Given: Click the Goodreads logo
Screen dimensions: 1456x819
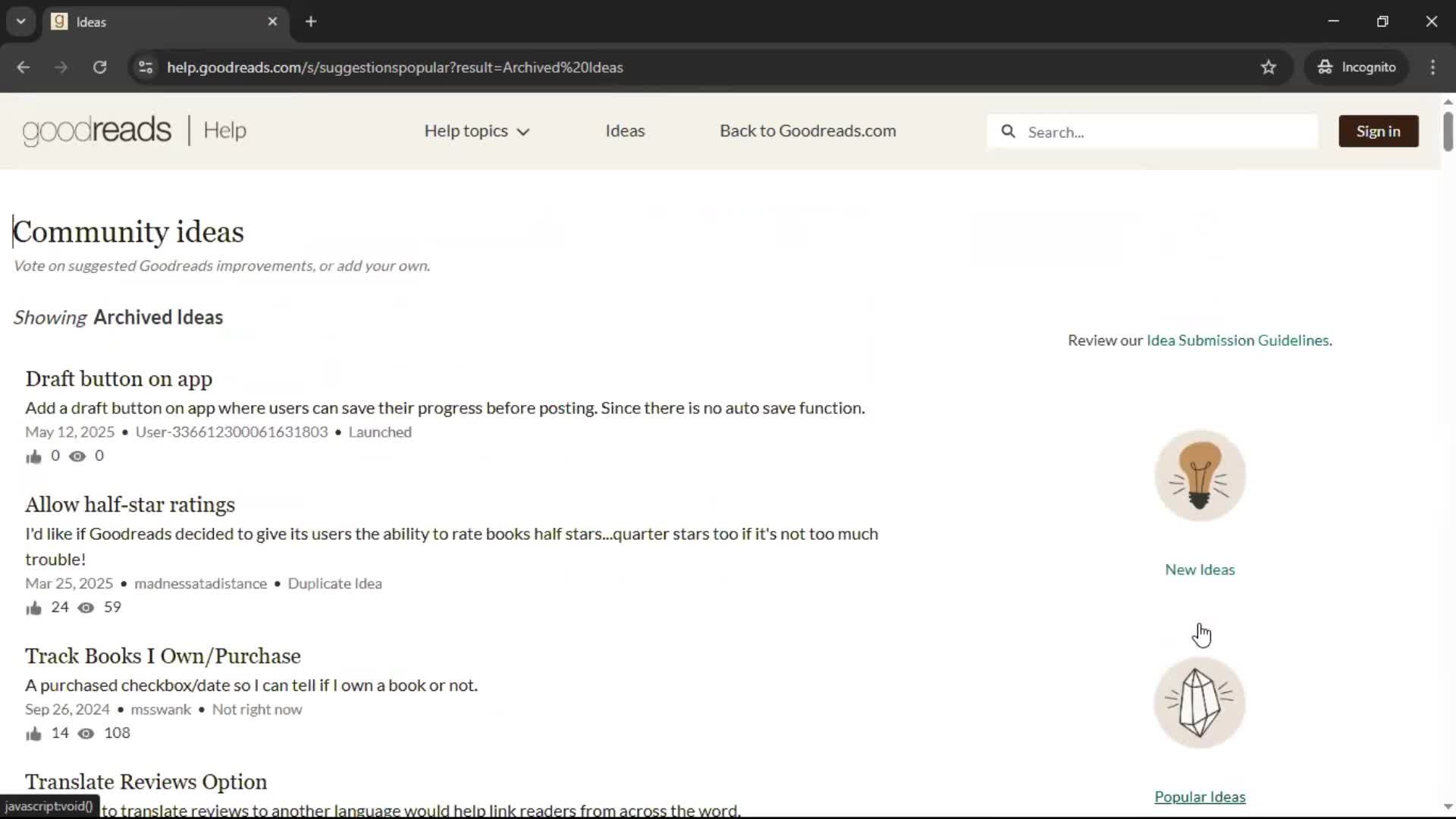Looking at the screenshot, I should click(97, 130).
